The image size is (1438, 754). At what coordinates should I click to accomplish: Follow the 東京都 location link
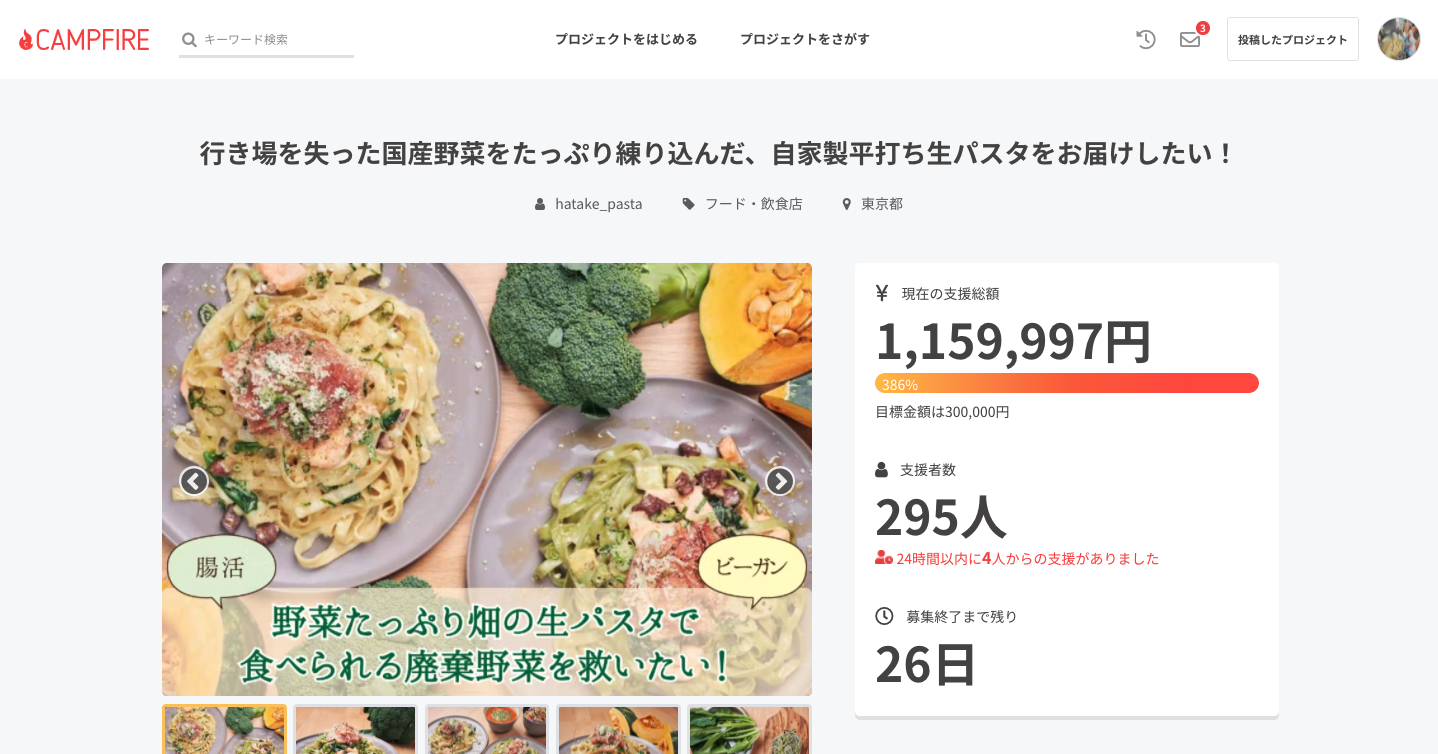[x=882, y=204]
